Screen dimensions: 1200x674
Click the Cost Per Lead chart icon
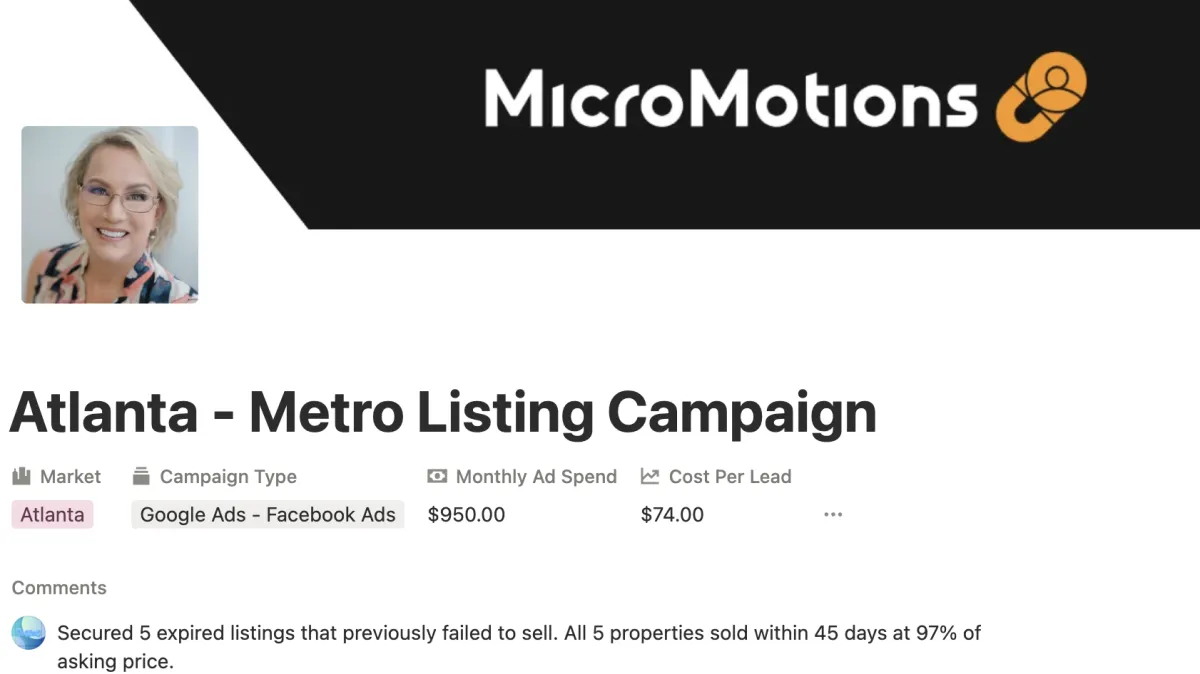point(650,477)
